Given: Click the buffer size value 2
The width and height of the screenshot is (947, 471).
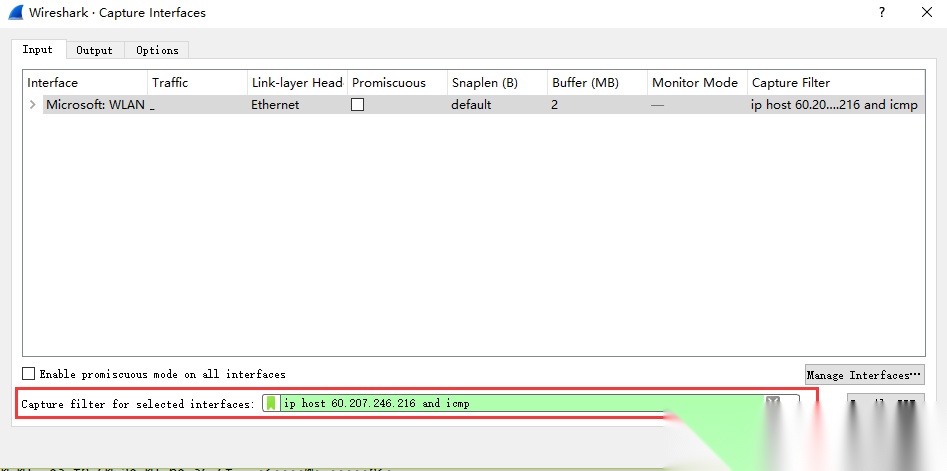Looking at the screenshot, I should point(554,104).
